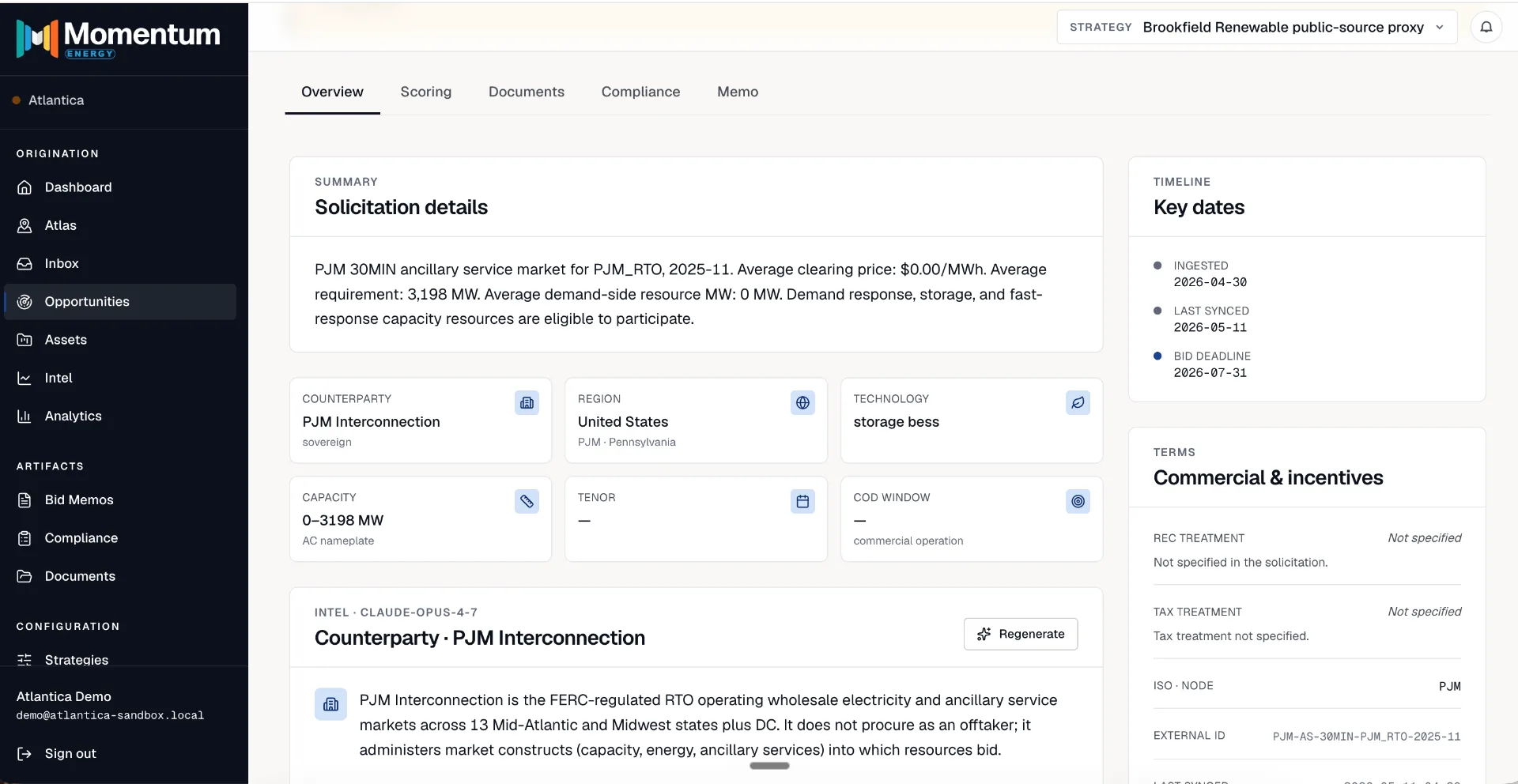Click the Sign out button
This screenshot has height=784, width=1518.
57,754
